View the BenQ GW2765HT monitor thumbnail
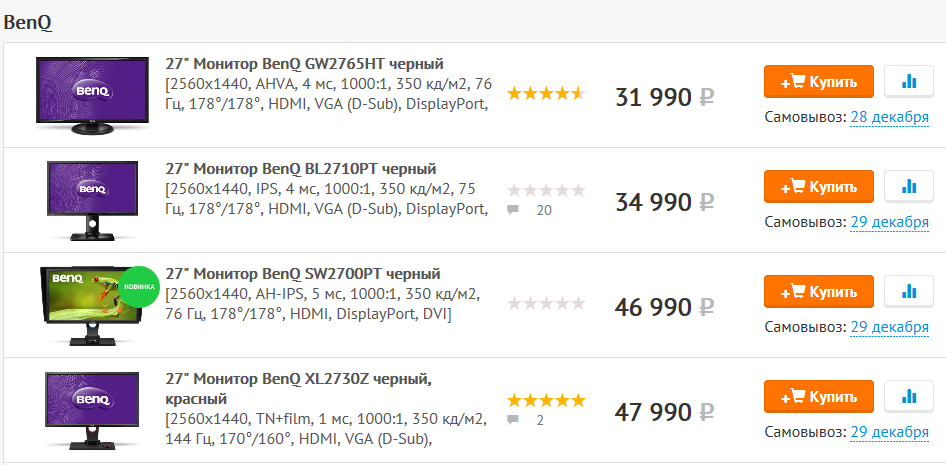The image size is (946, 465). [92, 96]
